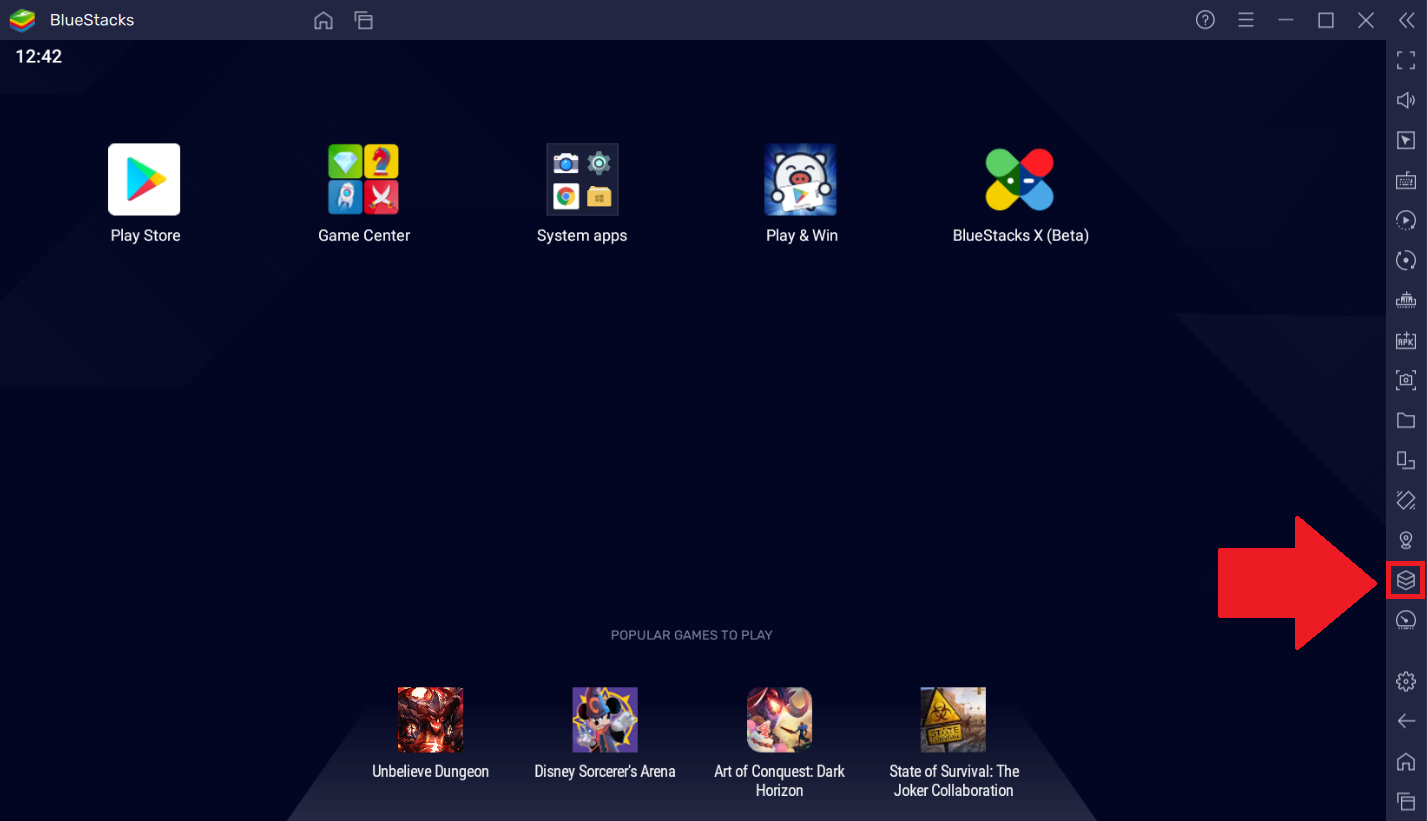
Task: Click the volume speaker icon in sidebar
Action: [x=1405, y=100]
